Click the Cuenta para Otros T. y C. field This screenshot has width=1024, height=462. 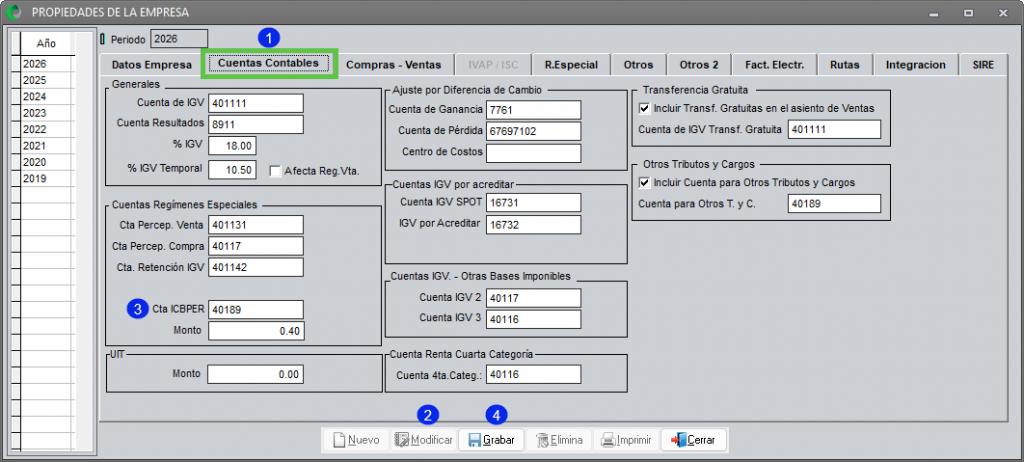click(x=835, y=203)
